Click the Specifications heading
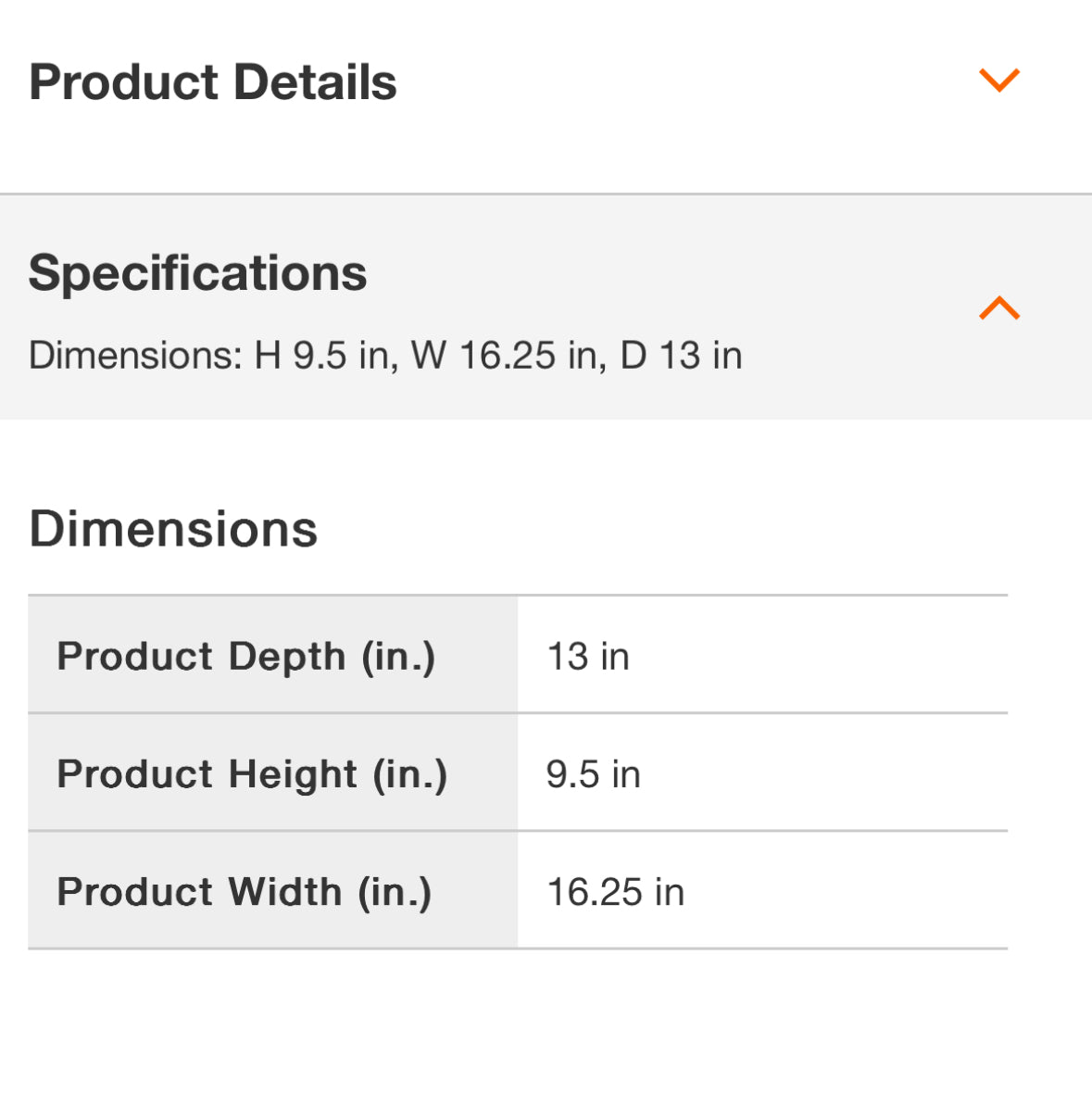Viewport: 1092px width, 1093px height. (x=197, y=272)
